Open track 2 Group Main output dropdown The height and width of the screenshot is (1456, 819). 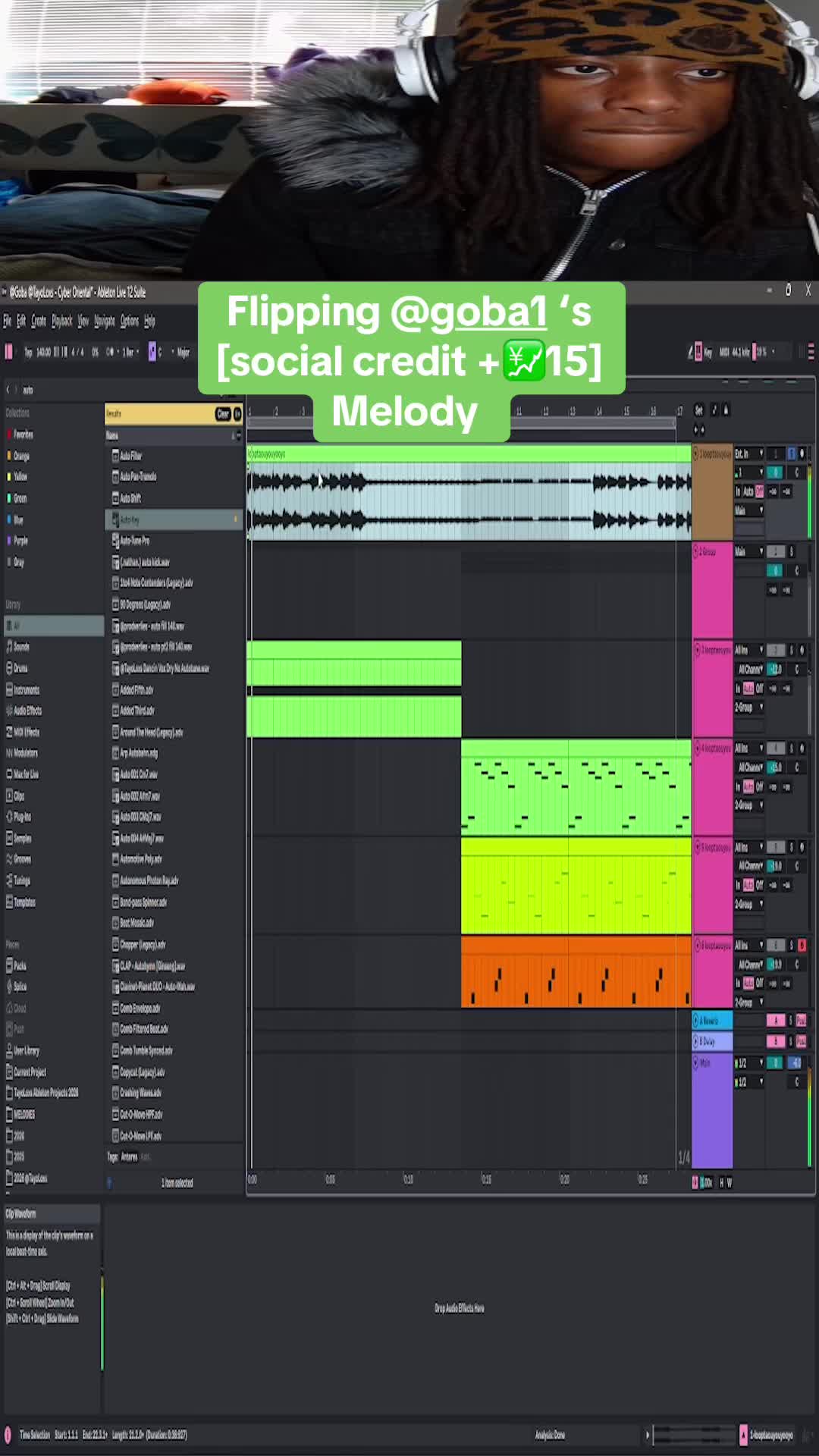tap(748, 551)
